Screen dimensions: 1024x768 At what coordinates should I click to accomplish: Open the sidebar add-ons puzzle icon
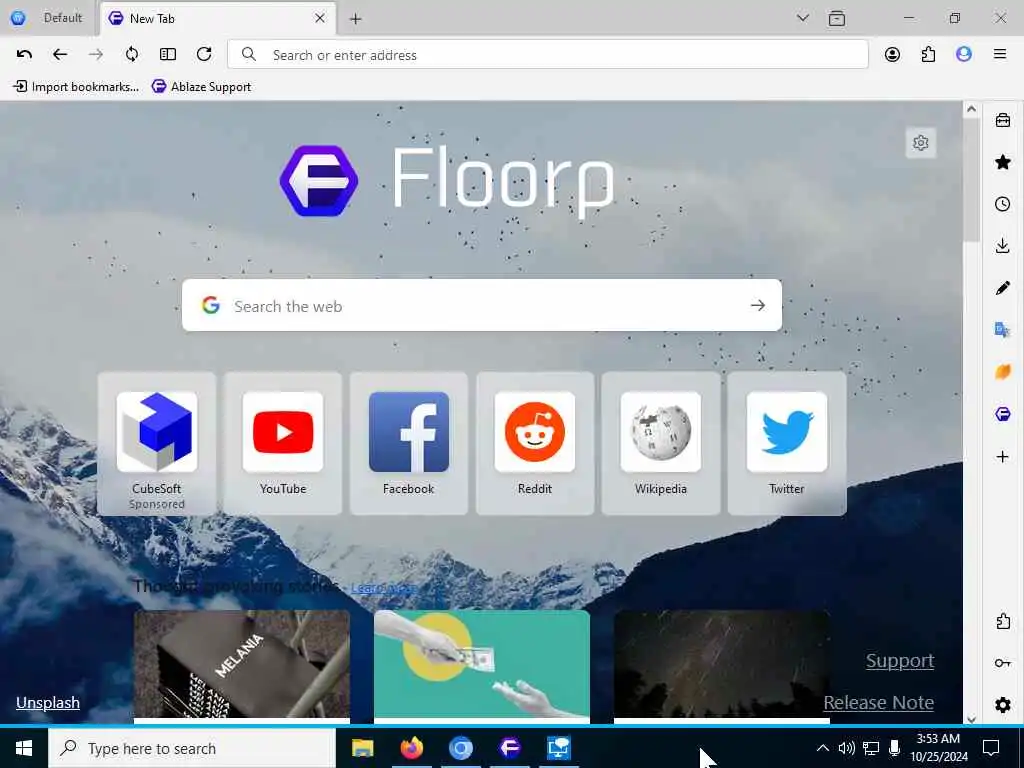(1002, 621)
